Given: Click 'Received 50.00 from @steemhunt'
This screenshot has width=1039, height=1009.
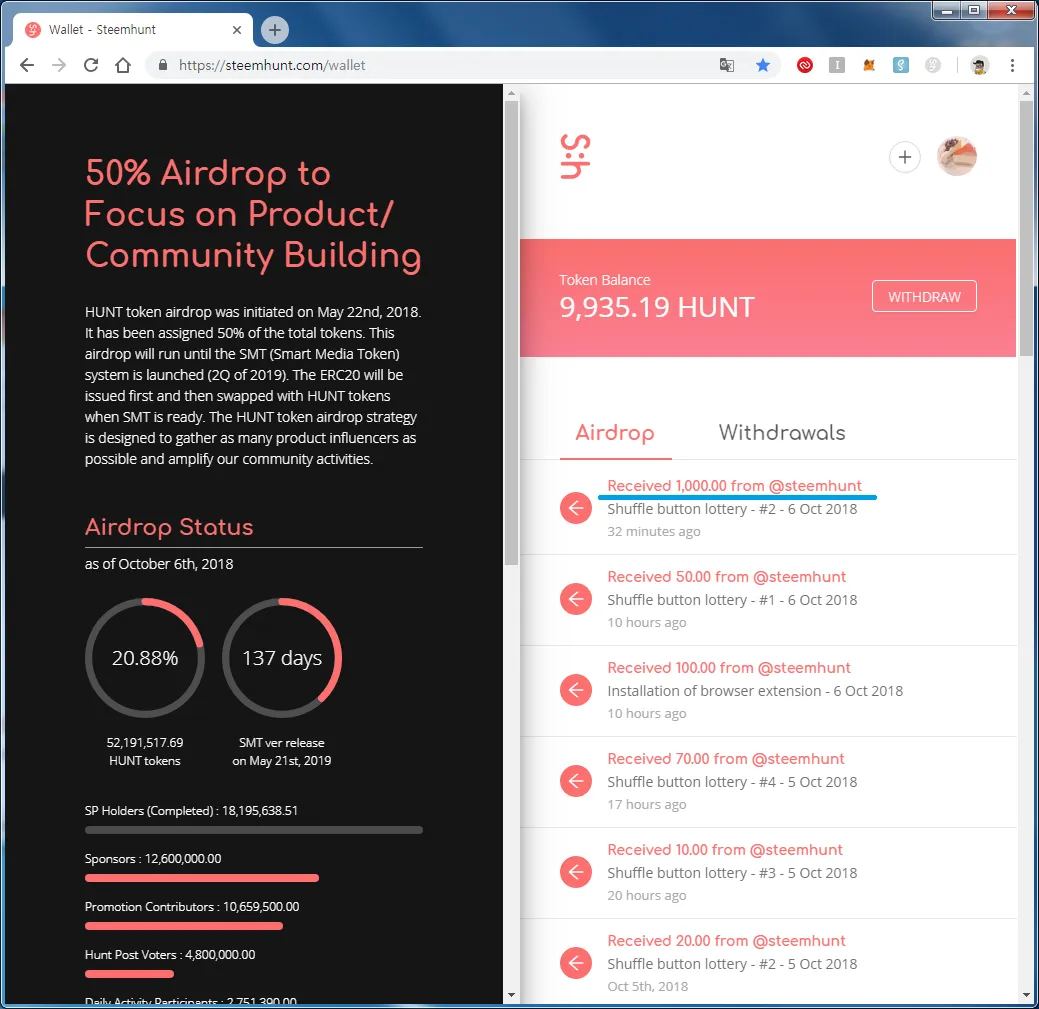Looking at the screenshot, I should (726, 576).
